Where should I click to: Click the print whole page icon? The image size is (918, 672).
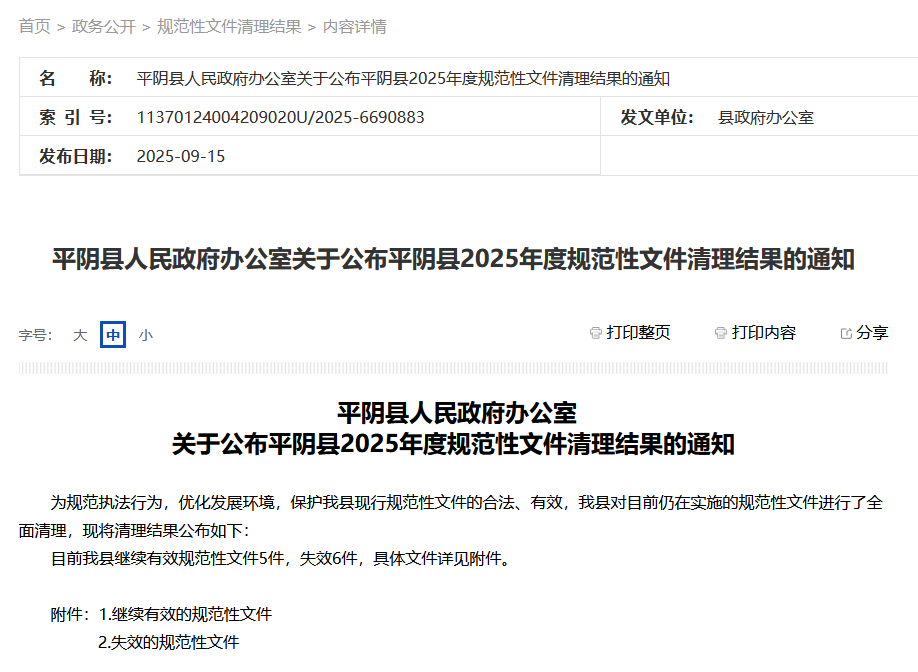(597, 332)
